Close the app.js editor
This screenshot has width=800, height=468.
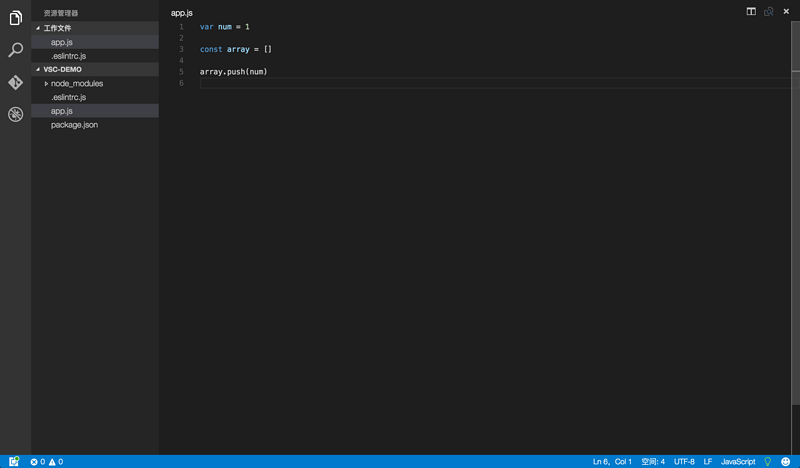point(786,11)
